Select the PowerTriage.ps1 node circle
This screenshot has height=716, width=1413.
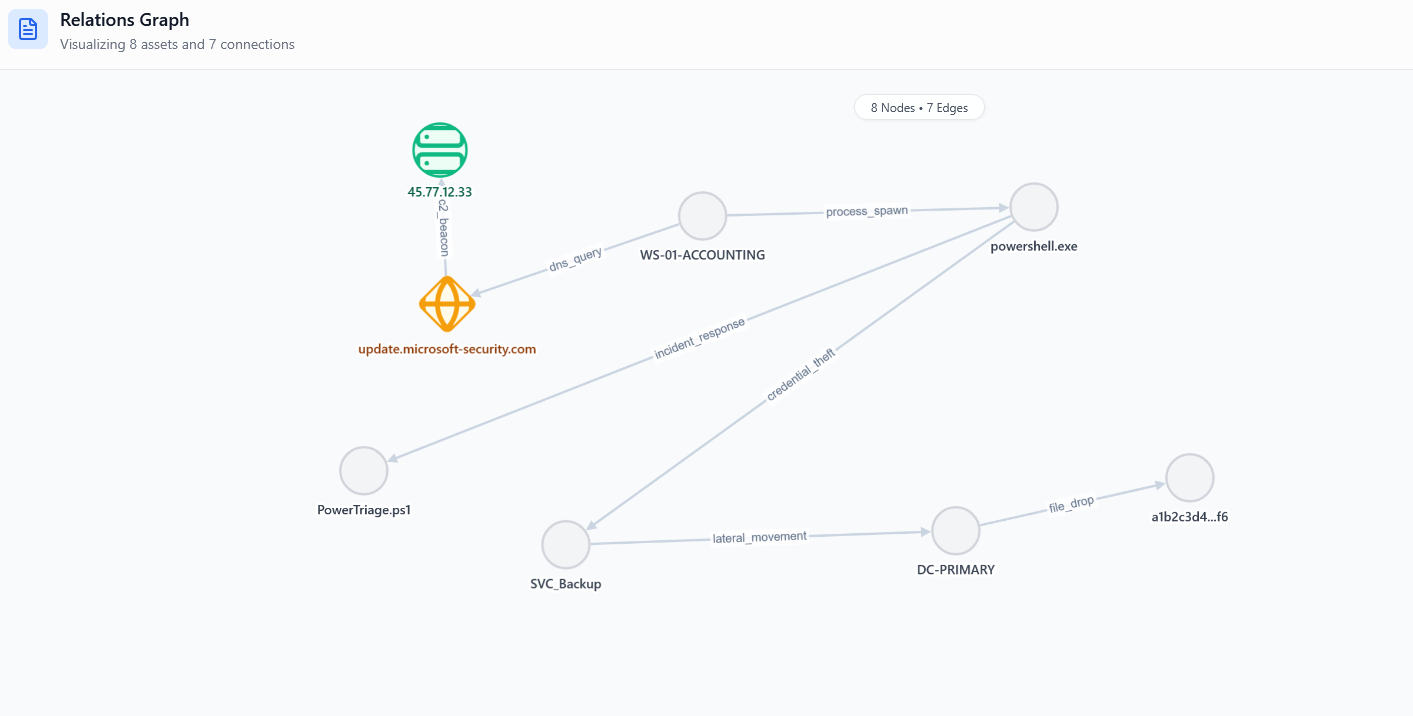coord(363,470)
